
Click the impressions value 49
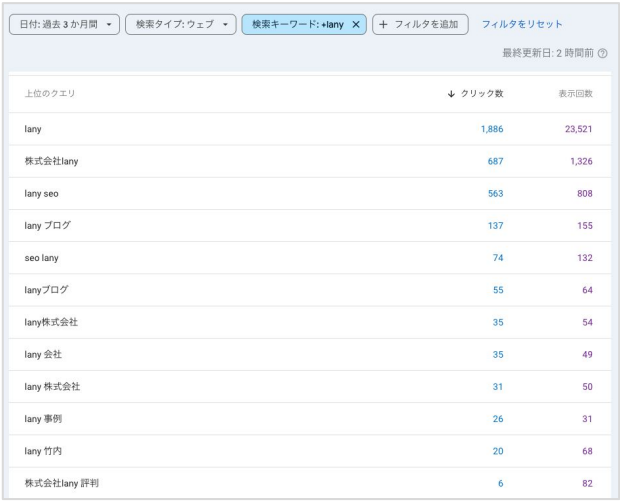click(587, 355)
